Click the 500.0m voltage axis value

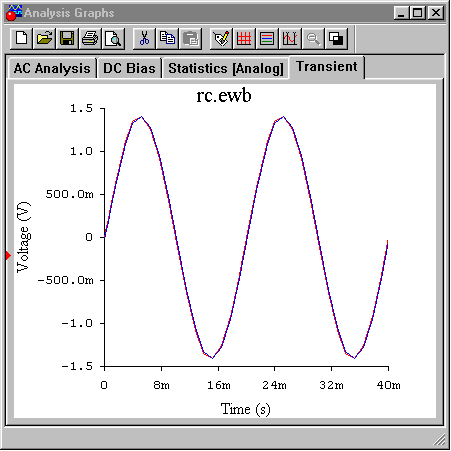coord(69,194)
